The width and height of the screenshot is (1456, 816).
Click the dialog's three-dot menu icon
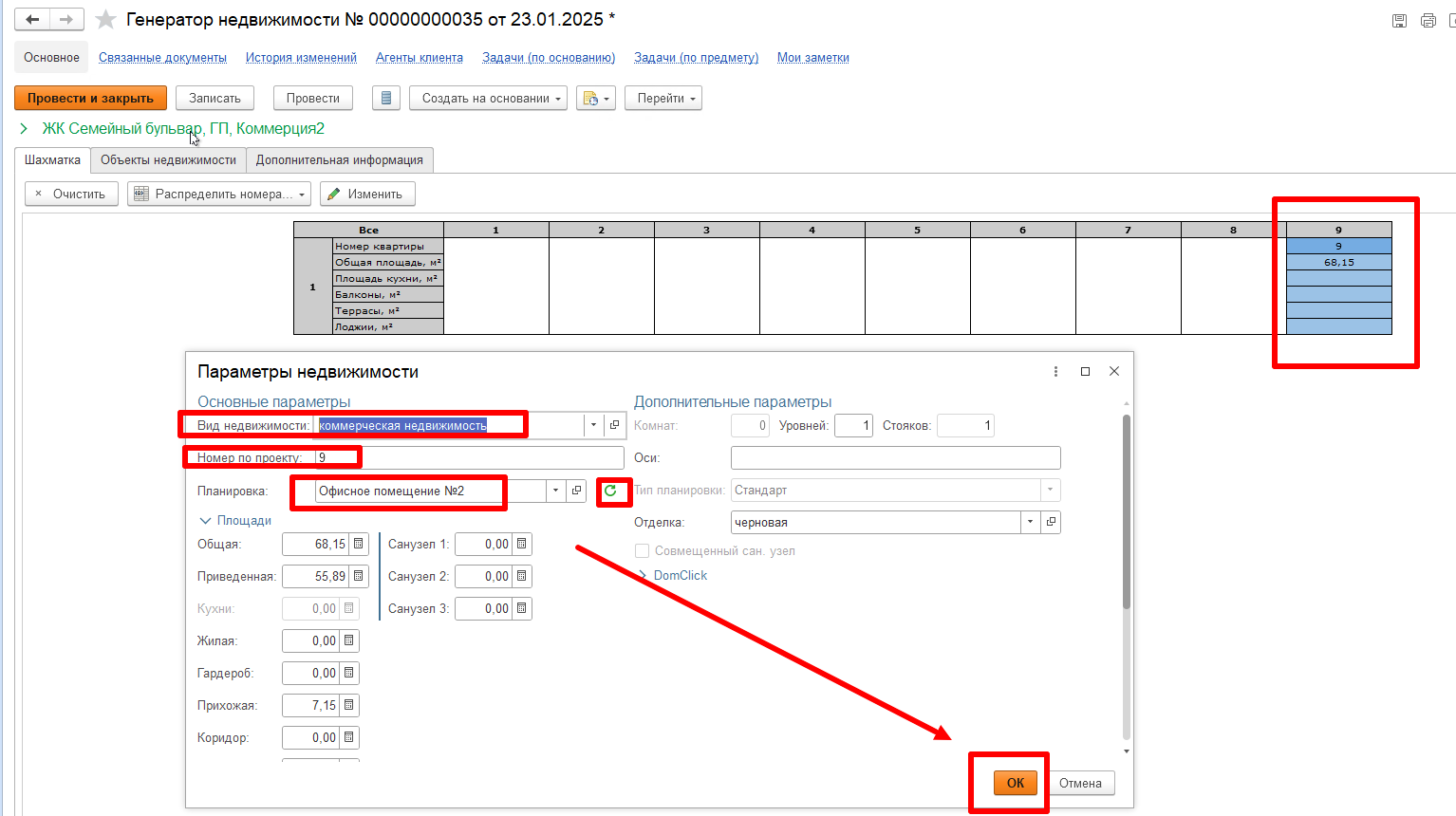(1055, 372)
